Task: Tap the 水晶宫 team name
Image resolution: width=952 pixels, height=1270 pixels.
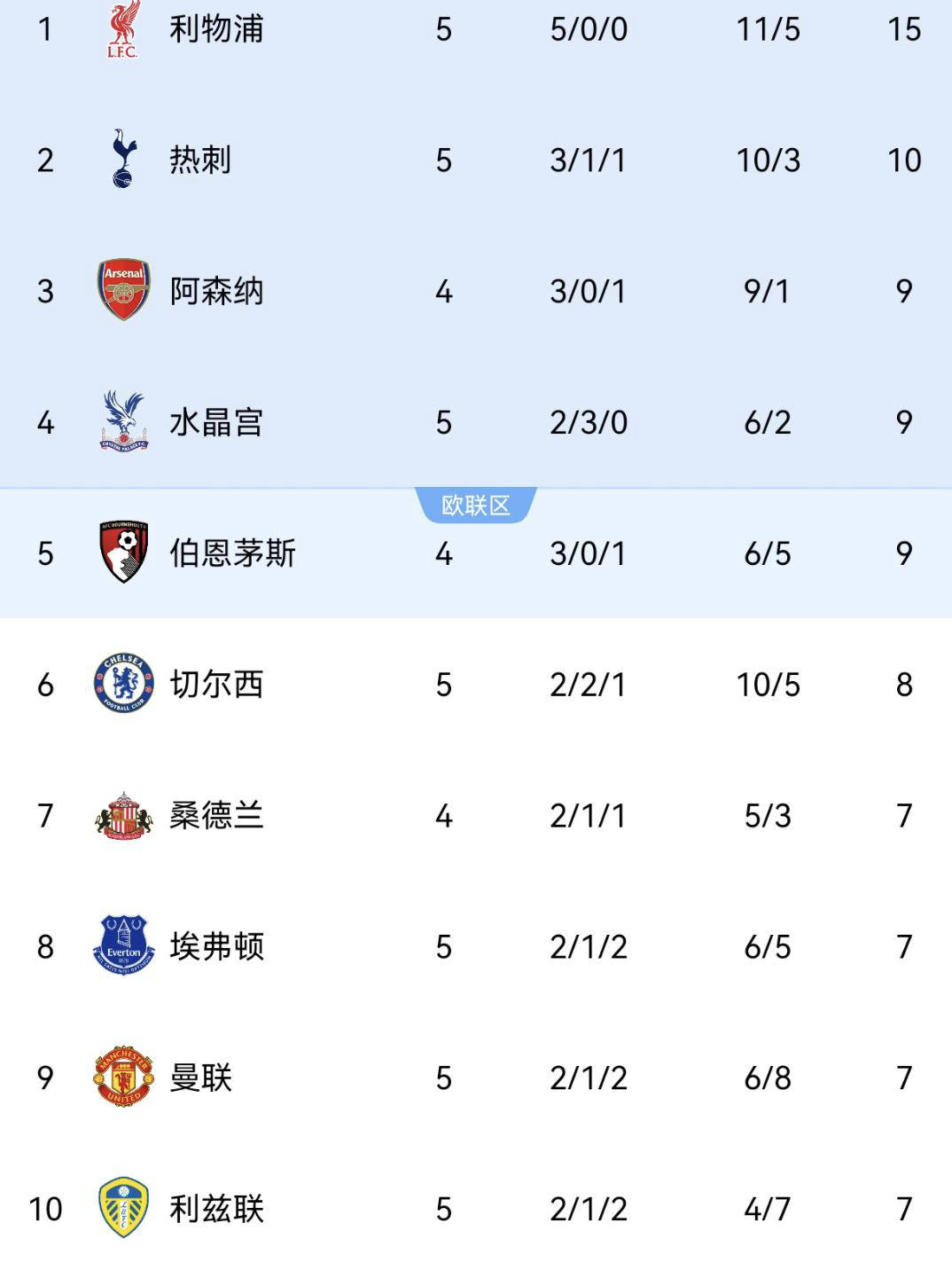Action: [x=216, y=422]
